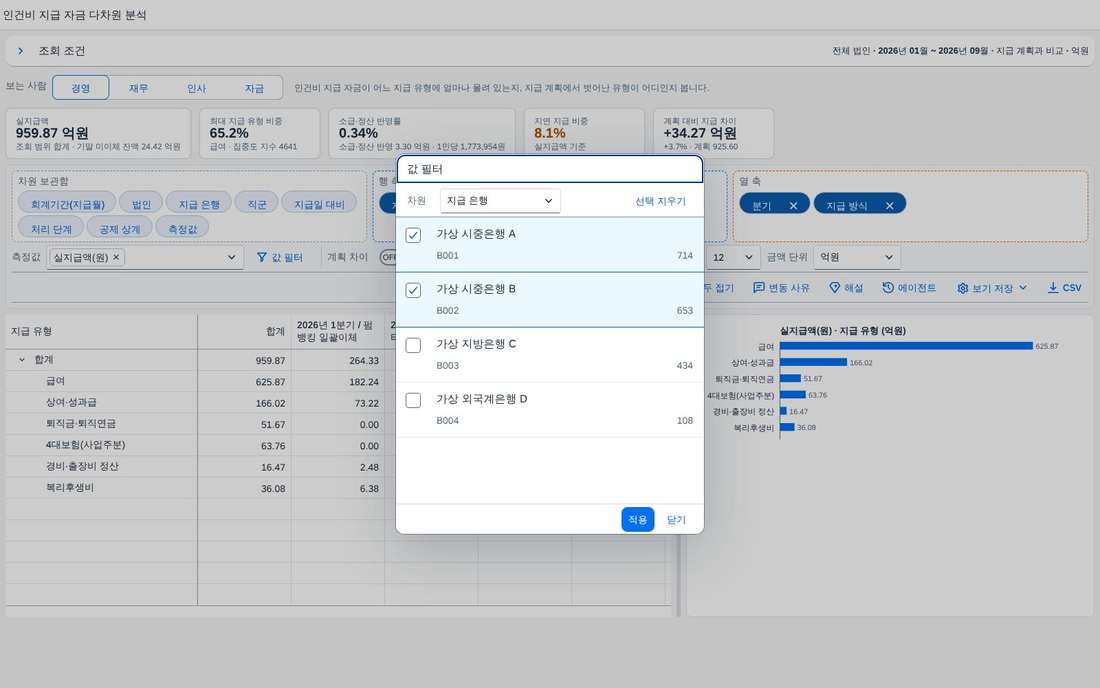The image size is (1100, 688).
Task: Toggle the 계획 차이 OFF switch
Action: 388,257
